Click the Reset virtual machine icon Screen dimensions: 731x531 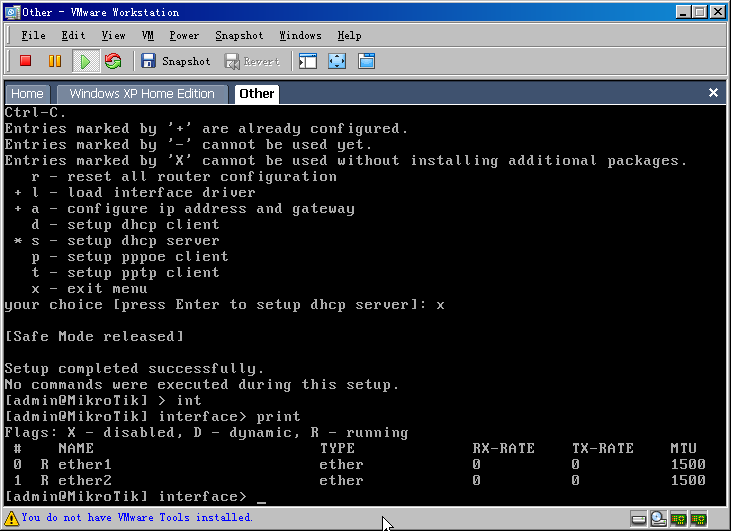113,61
